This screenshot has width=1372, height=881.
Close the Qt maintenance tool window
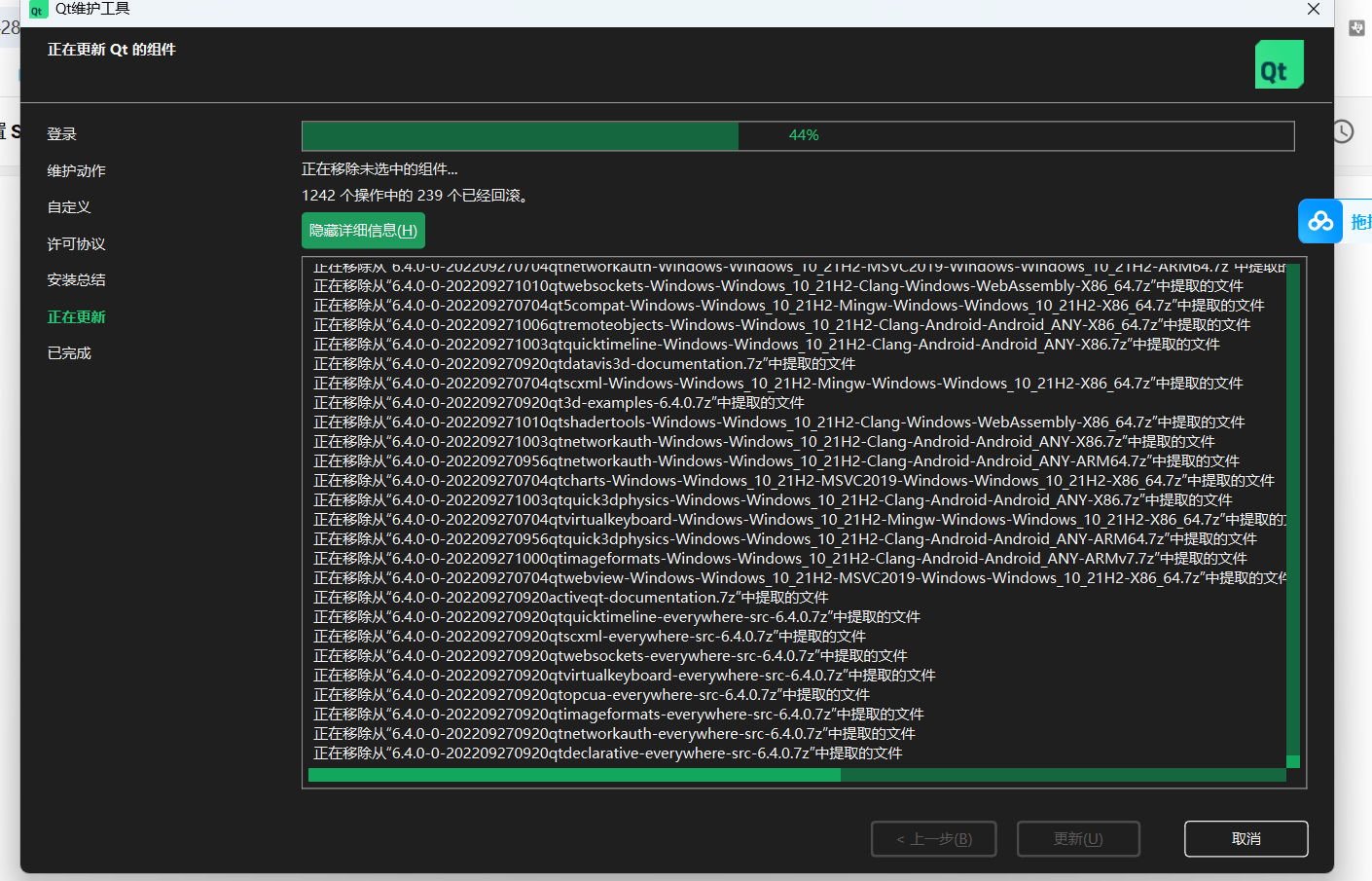[x=1314, y=9]
